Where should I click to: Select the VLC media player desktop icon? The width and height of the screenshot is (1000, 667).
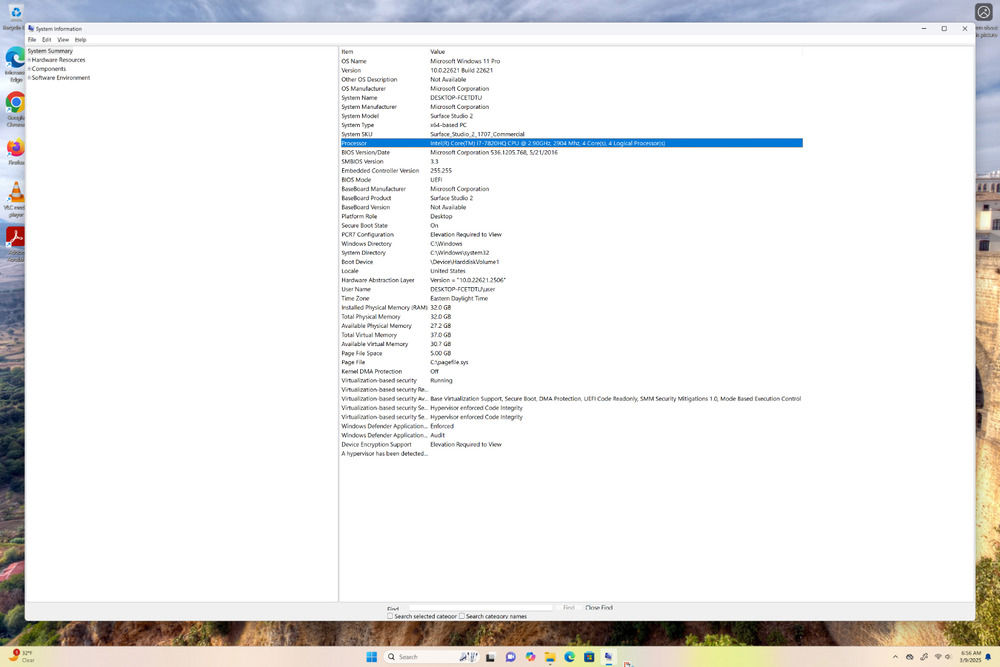click(x=15, y=198)
